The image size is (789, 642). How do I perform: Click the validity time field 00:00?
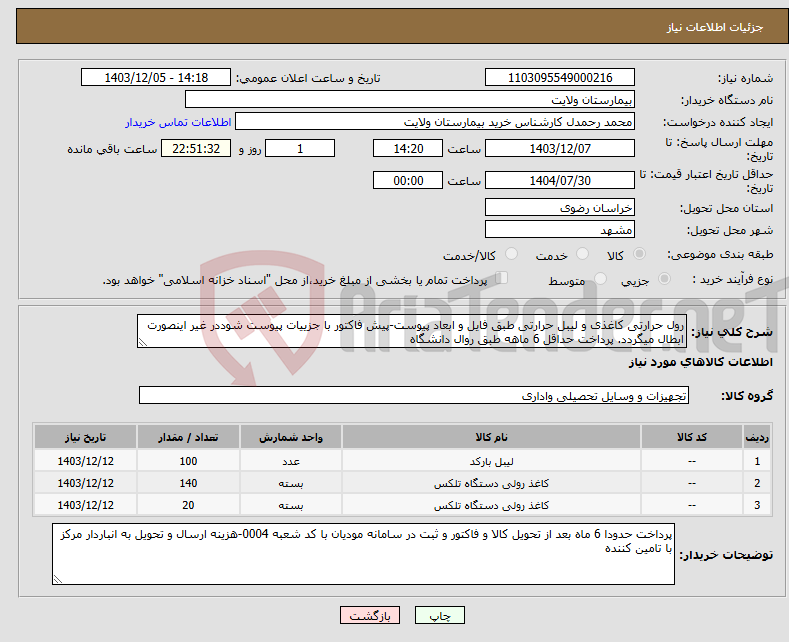click(408, 180)
